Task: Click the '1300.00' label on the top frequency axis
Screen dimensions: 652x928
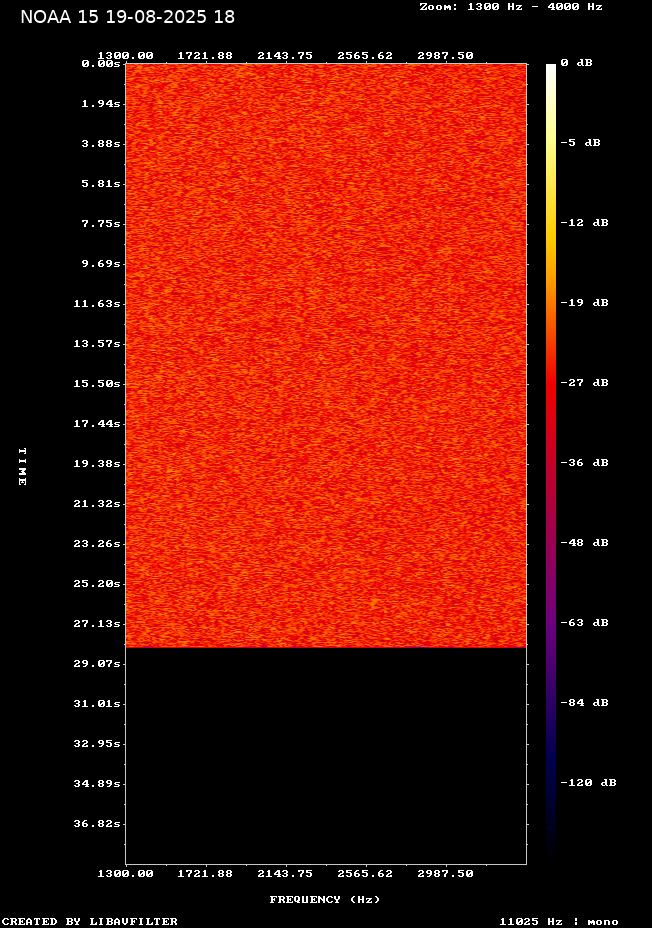Action: coord(125,55)
